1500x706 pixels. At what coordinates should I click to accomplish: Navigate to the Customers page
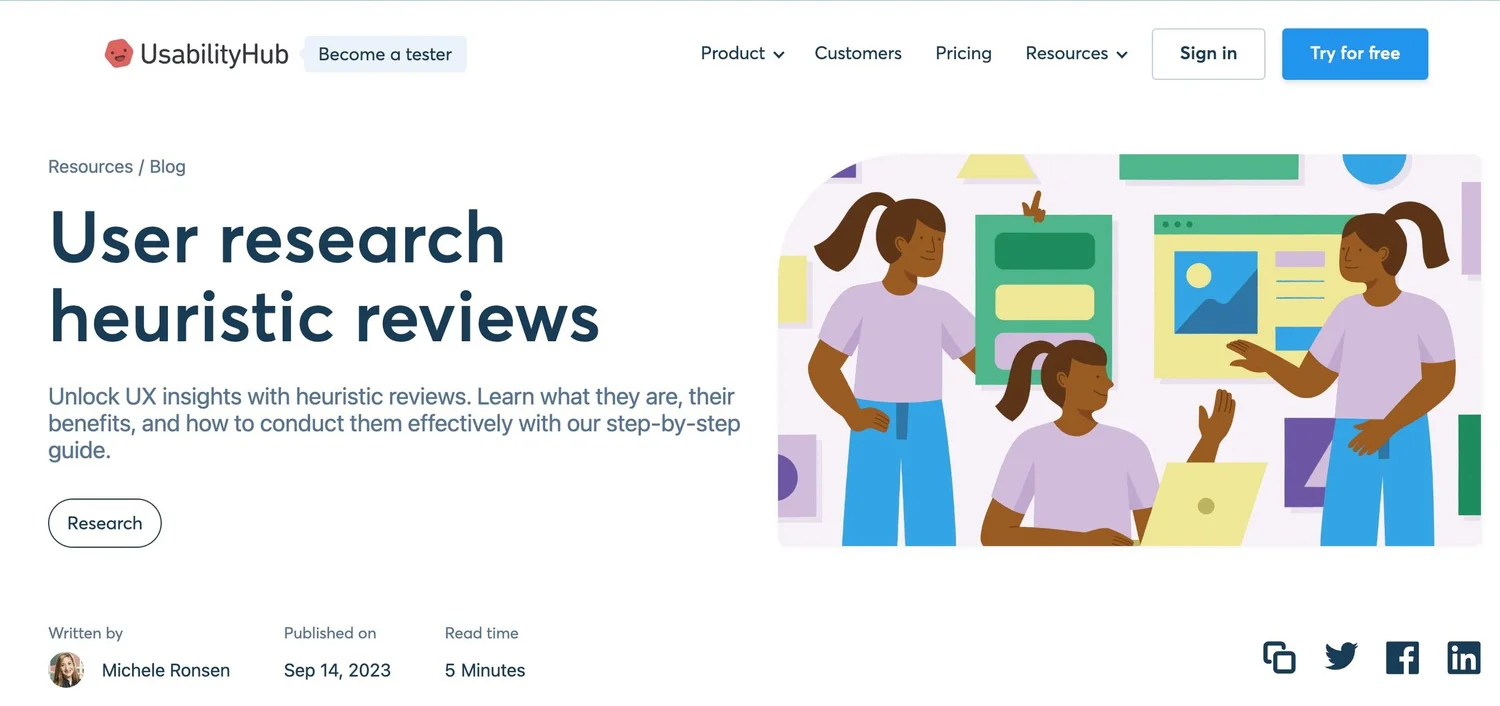point(857,53)
